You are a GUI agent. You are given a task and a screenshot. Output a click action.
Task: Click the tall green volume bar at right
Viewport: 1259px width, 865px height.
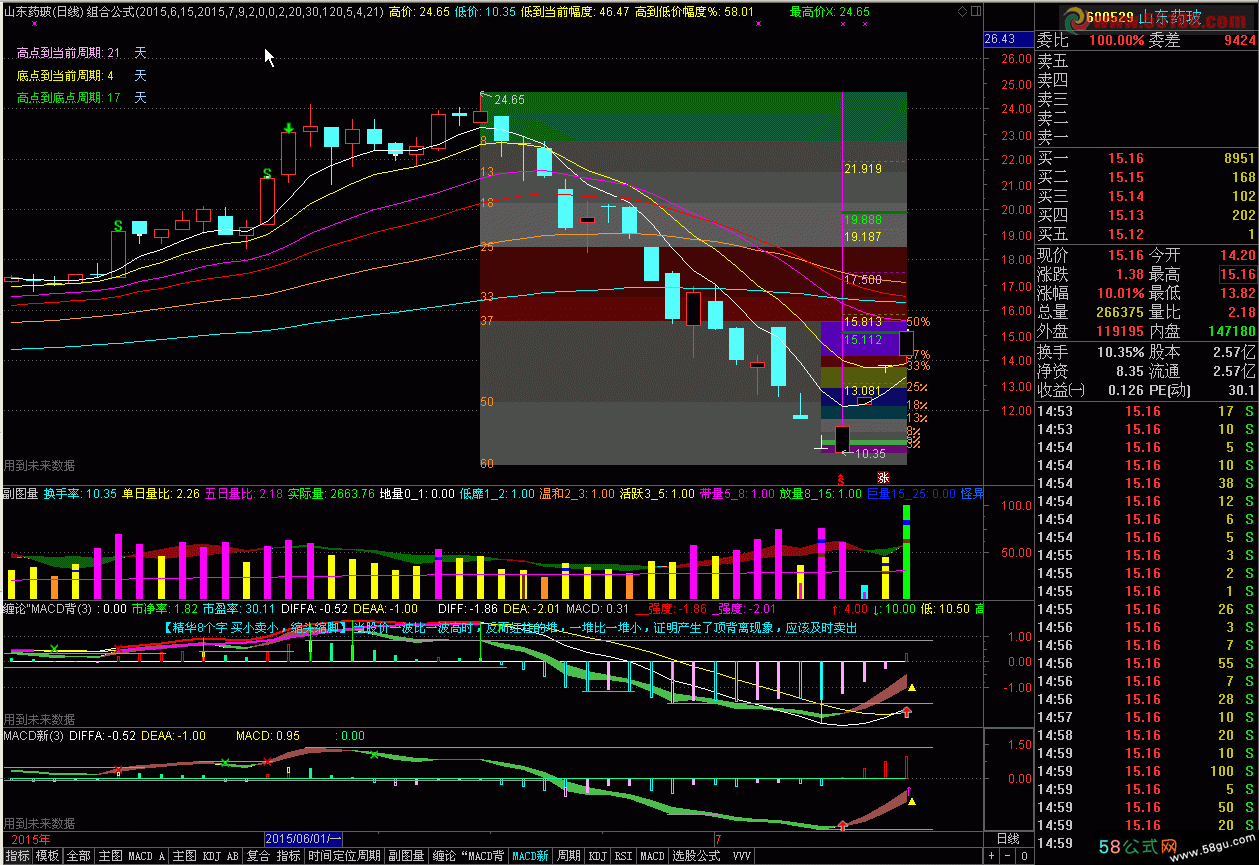pyautogui.click(x=906, y=551)
